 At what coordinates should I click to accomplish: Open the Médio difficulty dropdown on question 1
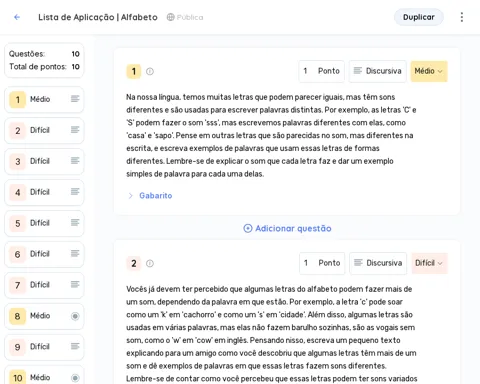pos(429,71)
